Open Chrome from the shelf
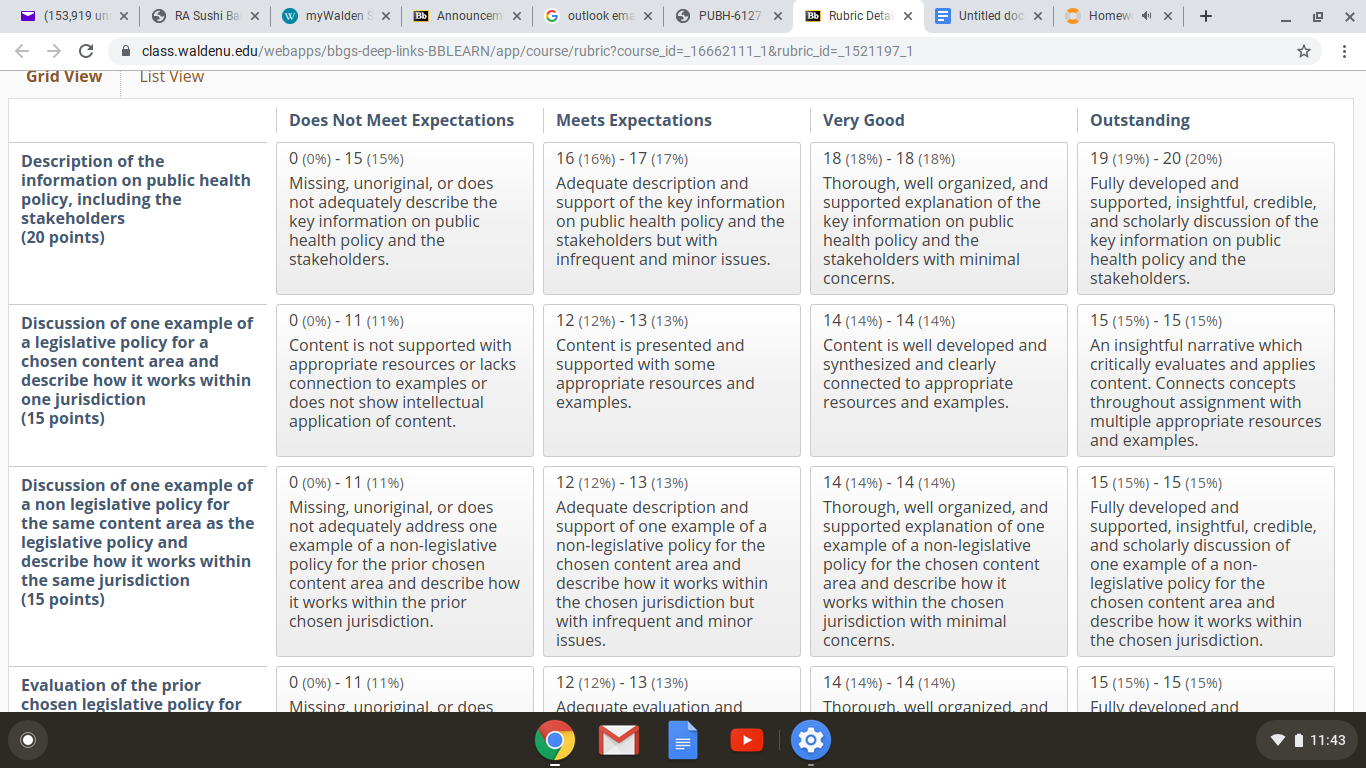This screenshot has width=1366, height=768. (x=555, y=740)
